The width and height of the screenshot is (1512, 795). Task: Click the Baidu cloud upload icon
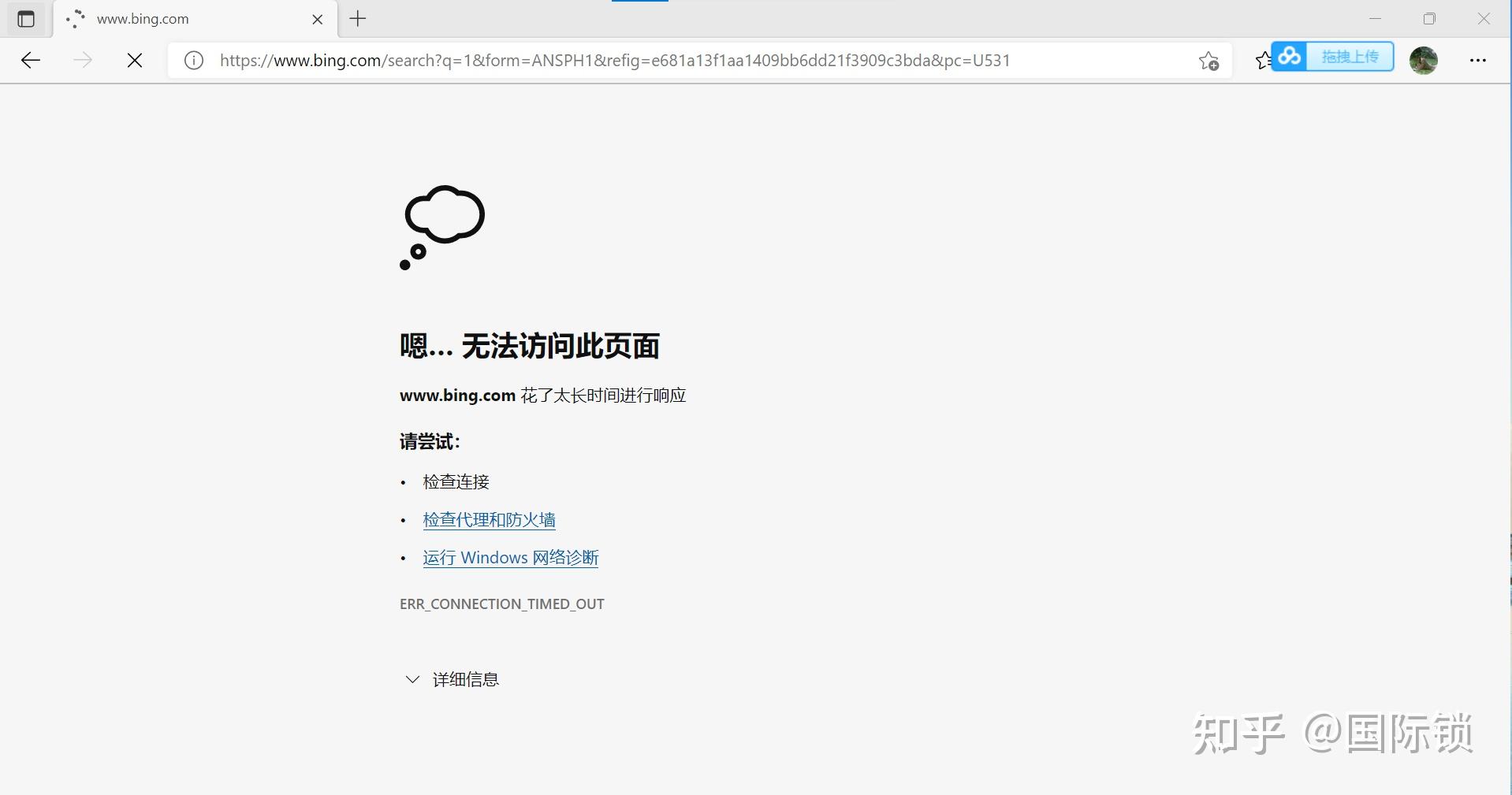point(1290,57)
